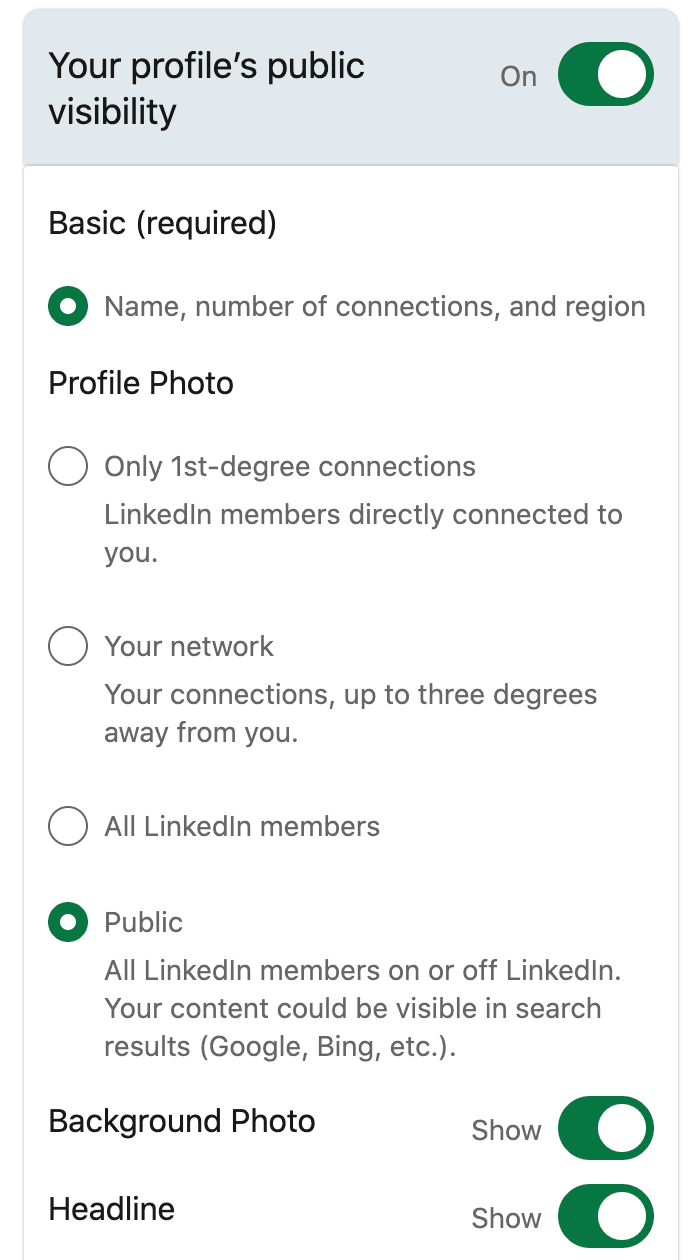698x1260 pixels.
Task: Click the "Headline" label
Action: [111, 1208]
